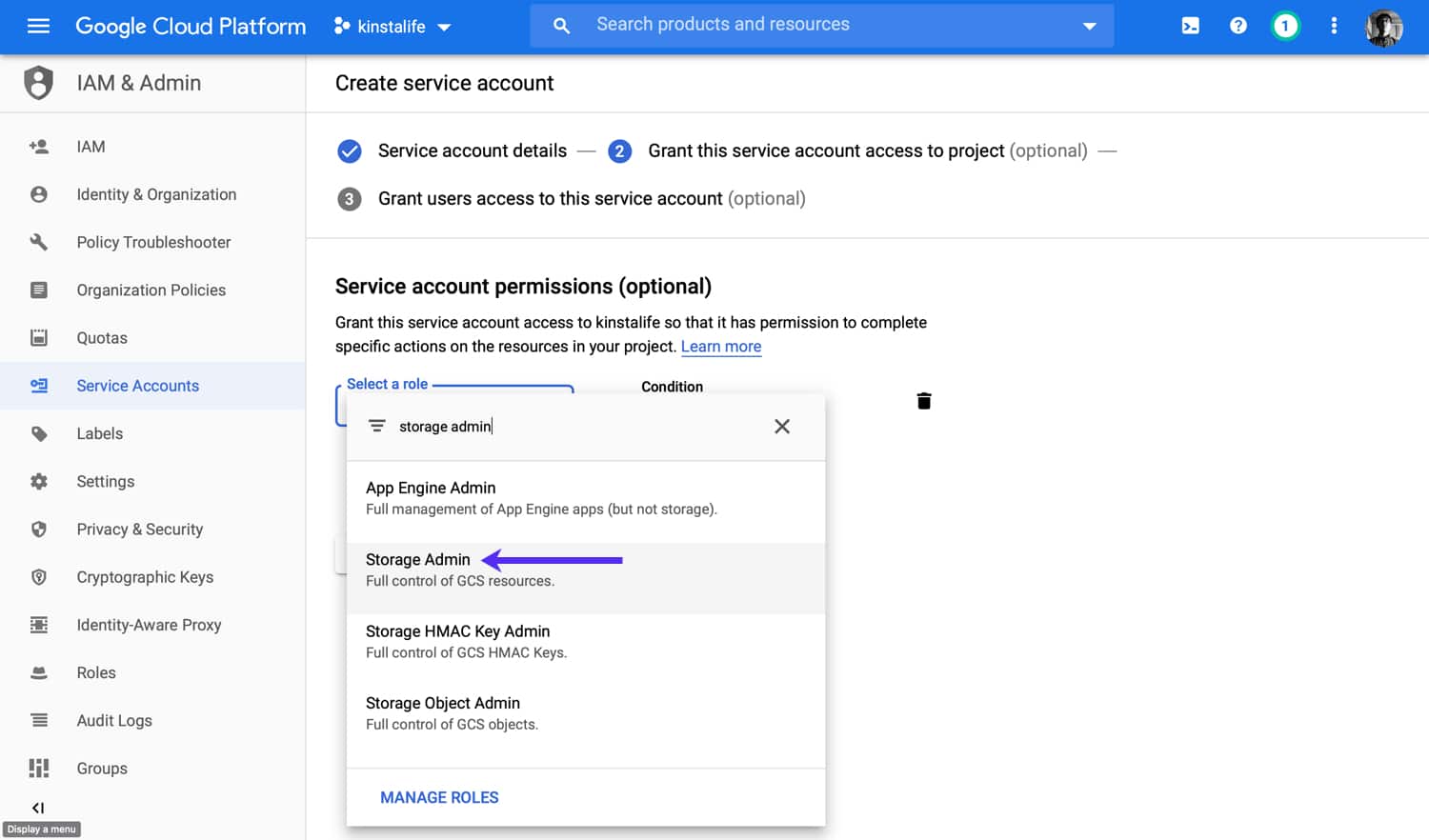The height and width of the screenshot is (840, 1429).
Task: Open the notifications badge showing 1
Action: [1285, 26]
